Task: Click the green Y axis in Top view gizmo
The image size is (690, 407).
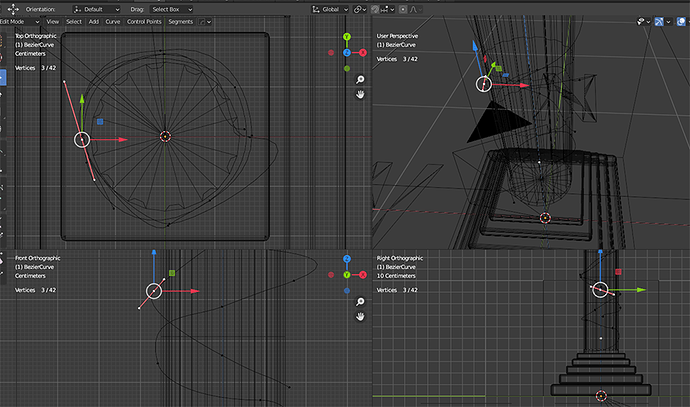Action: pyautogui.click(x=347, y=37)
